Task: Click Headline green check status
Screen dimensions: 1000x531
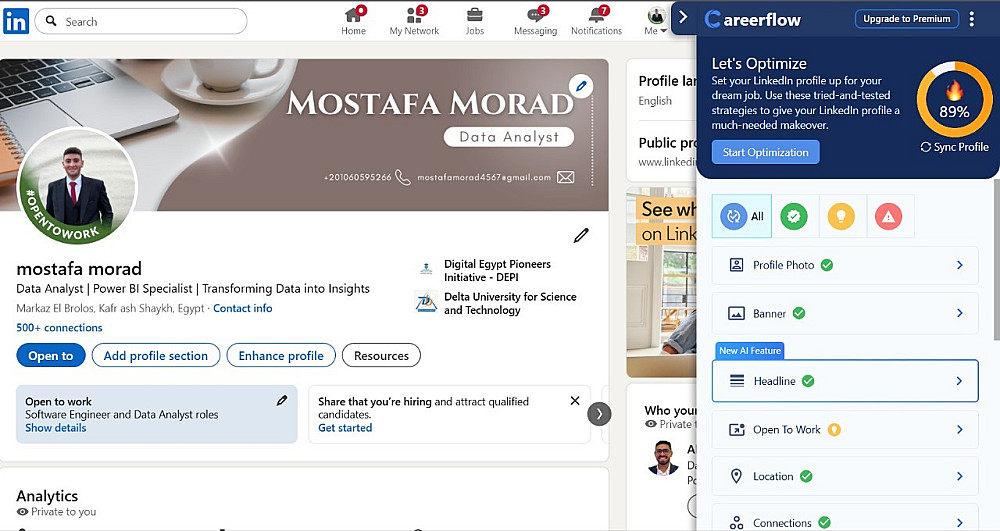Action: (x=808, y=381)
